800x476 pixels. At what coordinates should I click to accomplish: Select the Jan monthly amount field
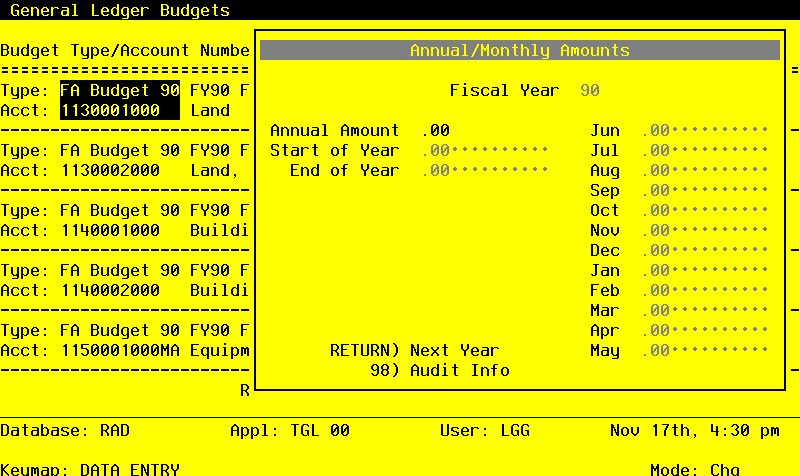click(705, 270)
